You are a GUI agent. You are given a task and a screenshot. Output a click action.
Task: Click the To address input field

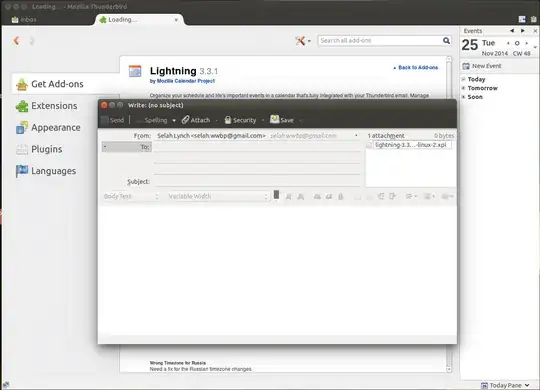(257, 147)
